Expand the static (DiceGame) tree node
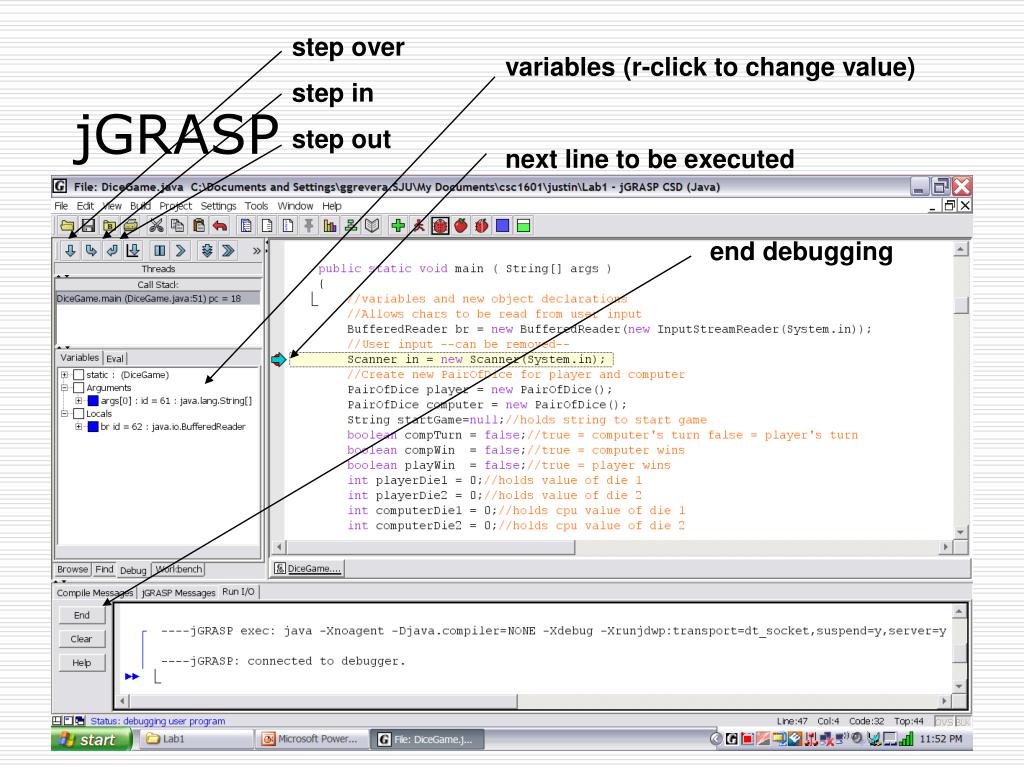 (x=65, y=375)
